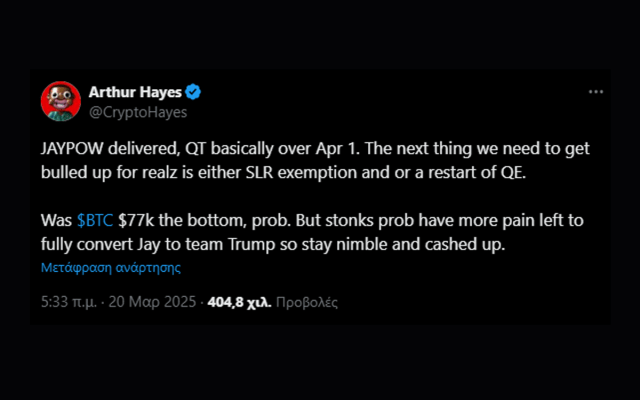Click the 404,8 χιλ. view count
Image resolution: width=640 pixels, height=400 pixels.
coord(238,301)
